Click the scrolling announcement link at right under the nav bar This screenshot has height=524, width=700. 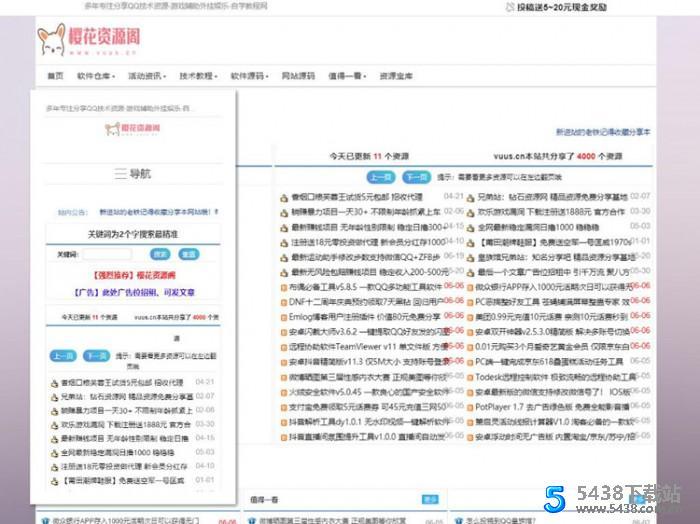603,132
